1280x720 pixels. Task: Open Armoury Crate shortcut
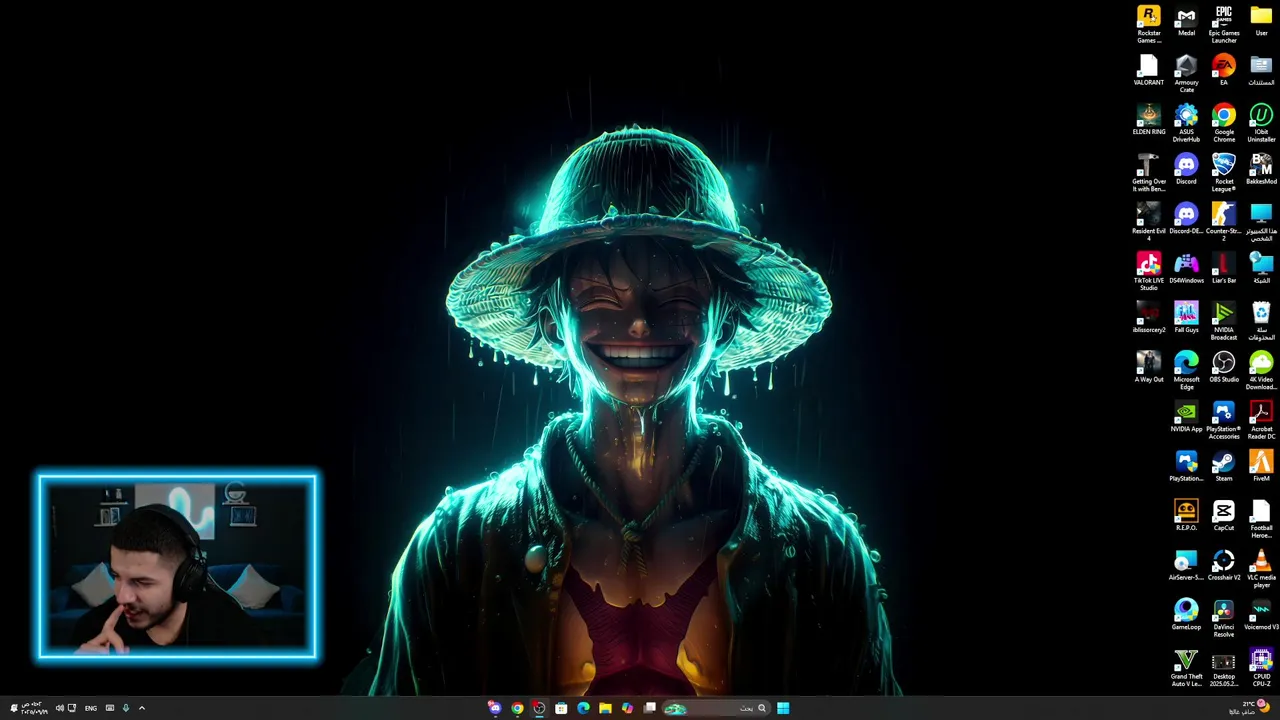(1186, 74)
